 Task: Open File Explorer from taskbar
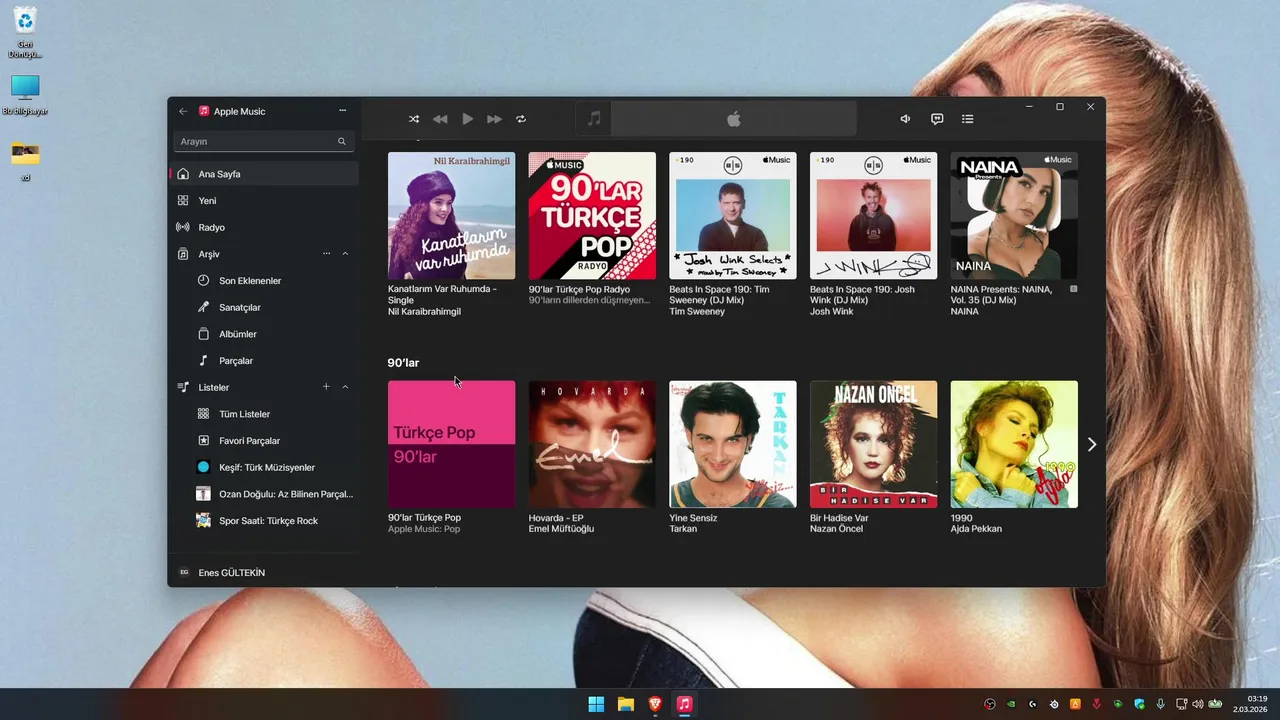pos(625,704)
